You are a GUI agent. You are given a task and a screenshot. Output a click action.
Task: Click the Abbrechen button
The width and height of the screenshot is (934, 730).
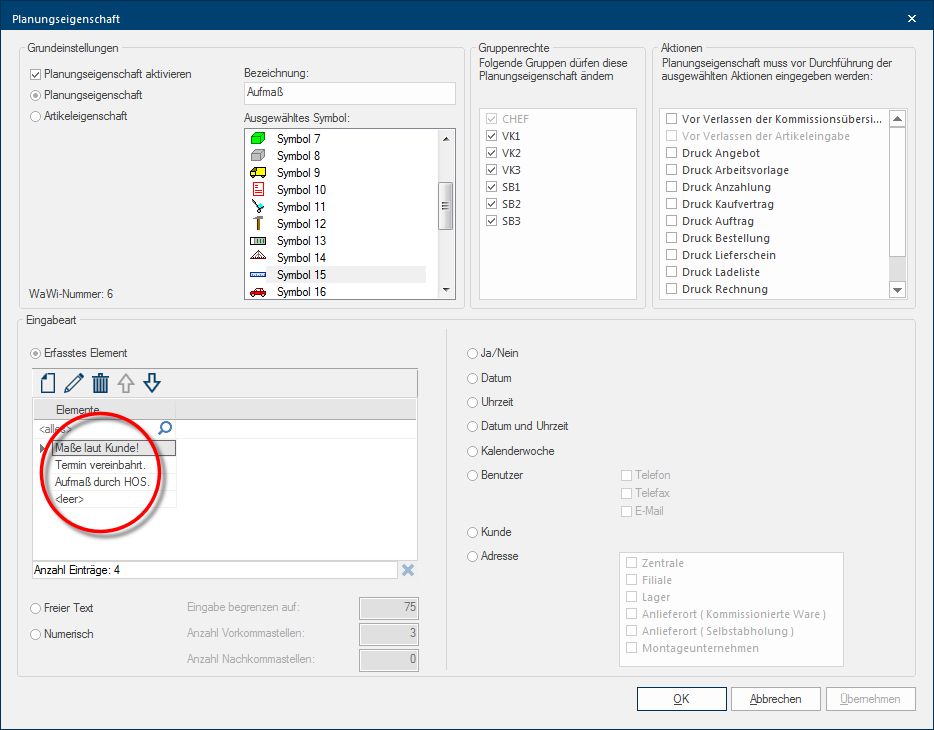click(x=775, y=699)
